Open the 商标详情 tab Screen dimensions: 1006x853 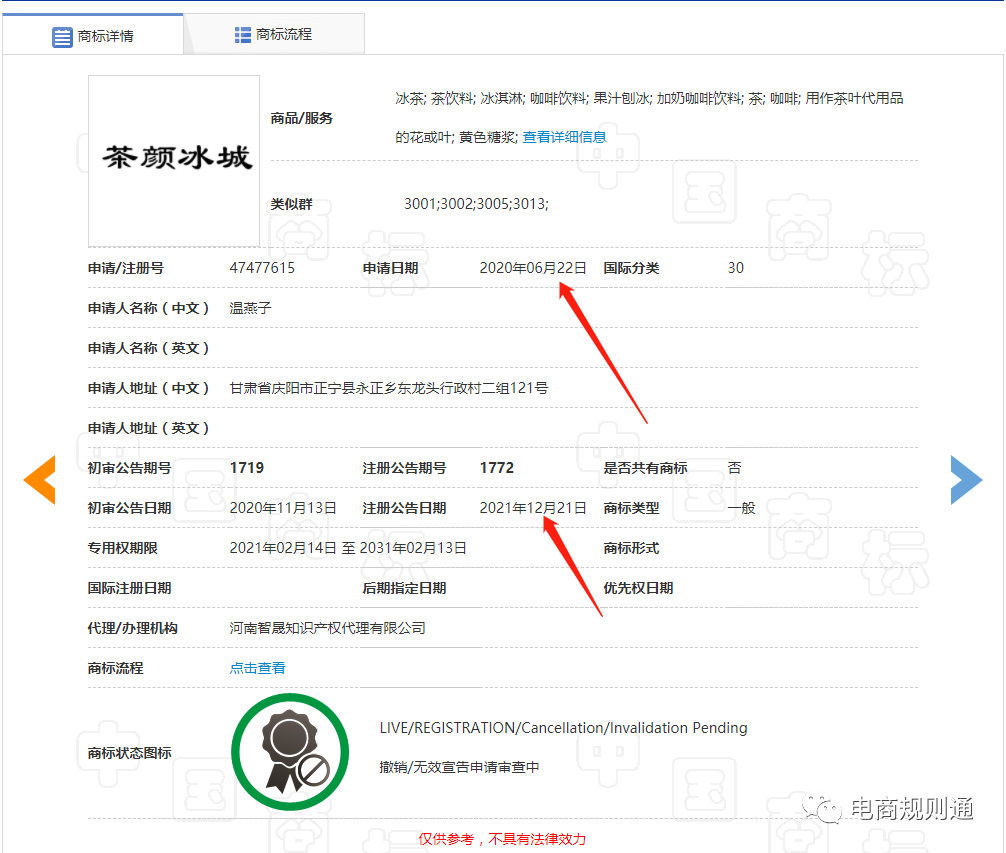pyautogui.click(x=93, y=35)
